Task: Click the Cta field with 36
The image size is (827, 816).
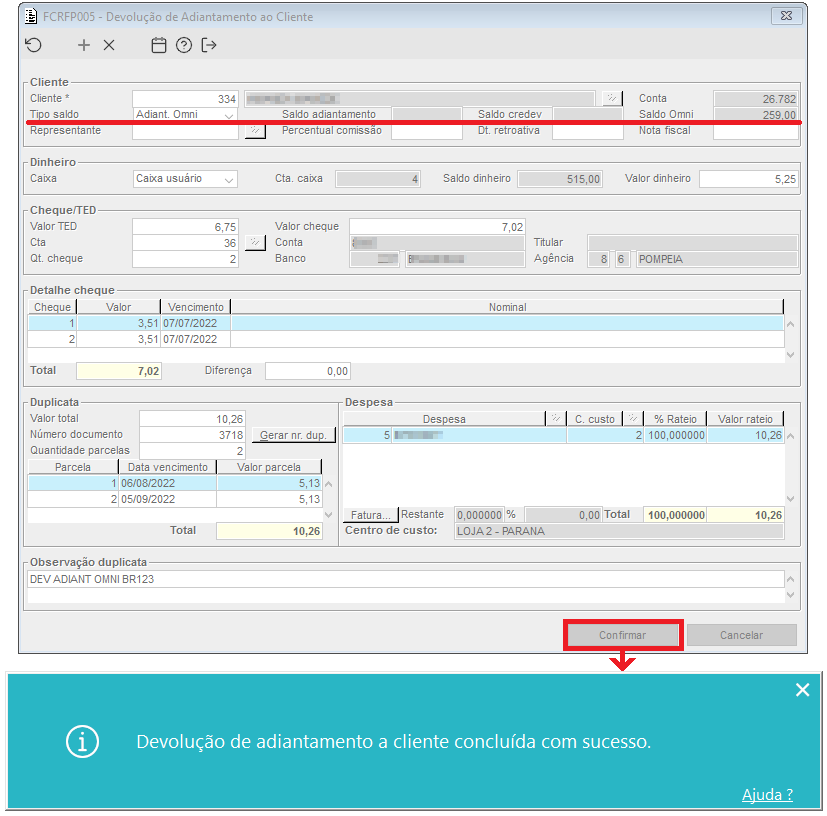Action: 185,243
